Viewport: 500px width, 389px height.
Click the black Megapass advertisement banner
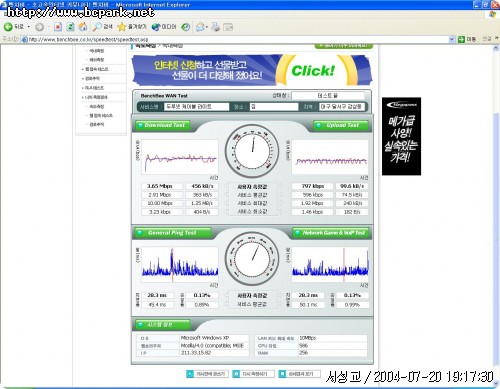coord(401,136)
